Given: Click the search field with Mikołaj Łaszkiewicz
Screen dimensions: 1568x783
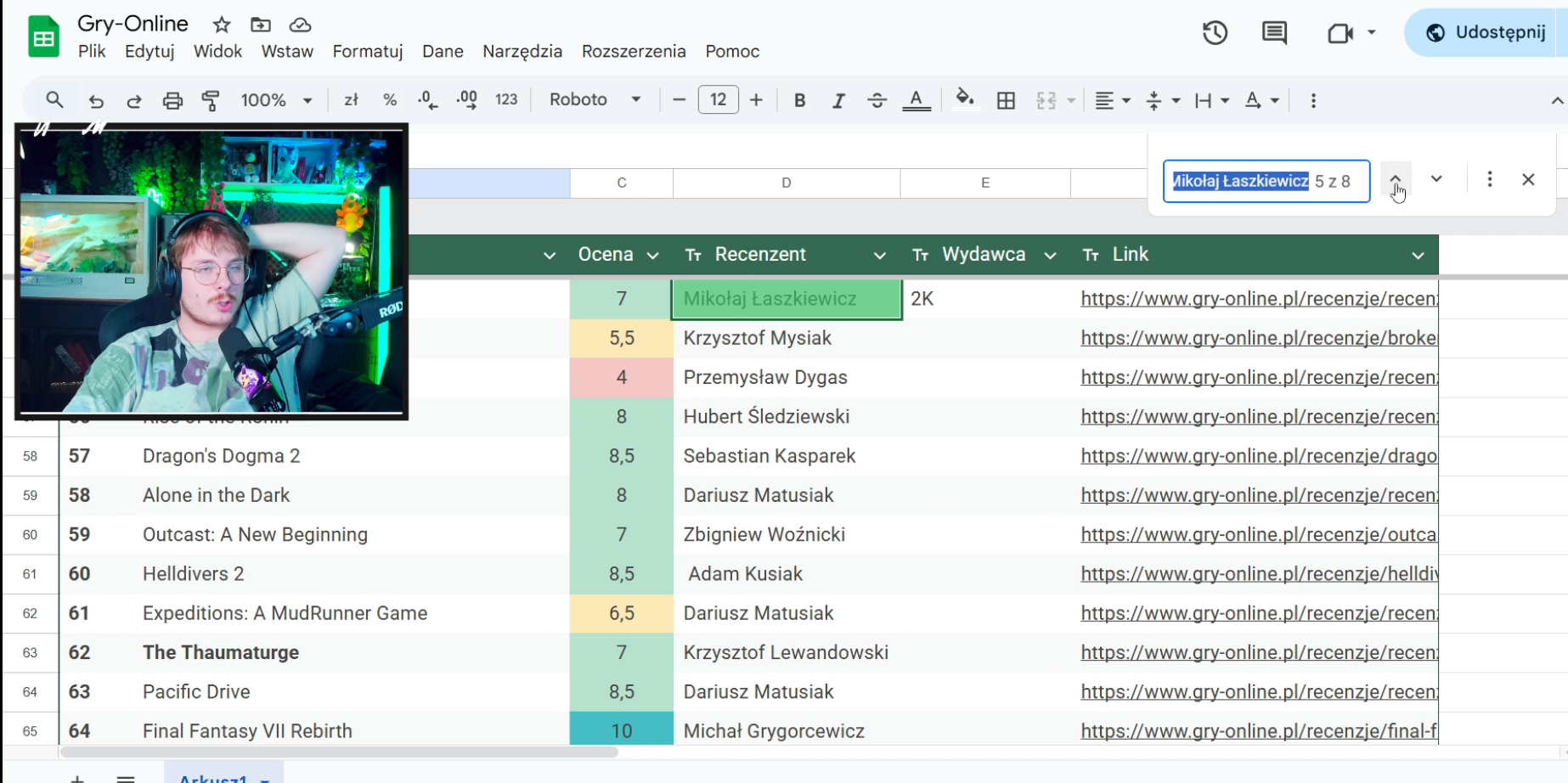Looking at the screenshot, I should tap(1241, 181).
